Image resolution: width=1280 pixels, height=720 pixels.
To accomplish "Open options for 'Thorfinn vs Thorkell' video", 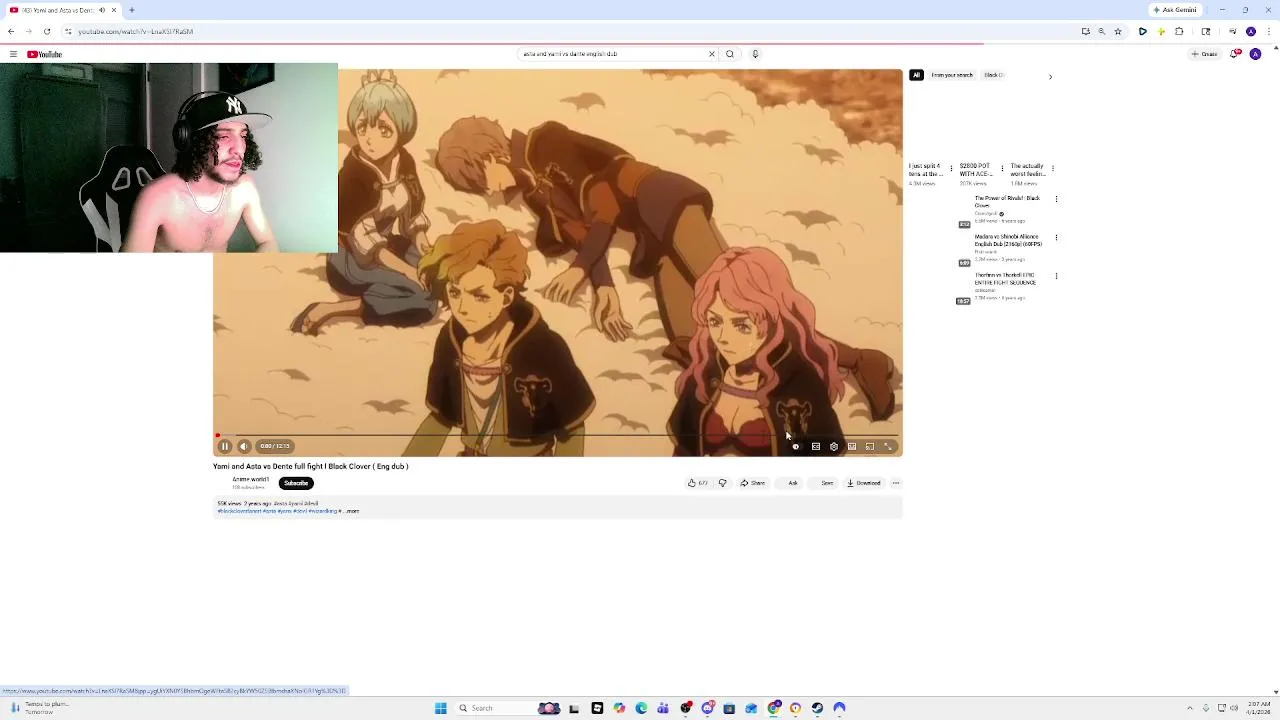I will (x=1056, y=276).
